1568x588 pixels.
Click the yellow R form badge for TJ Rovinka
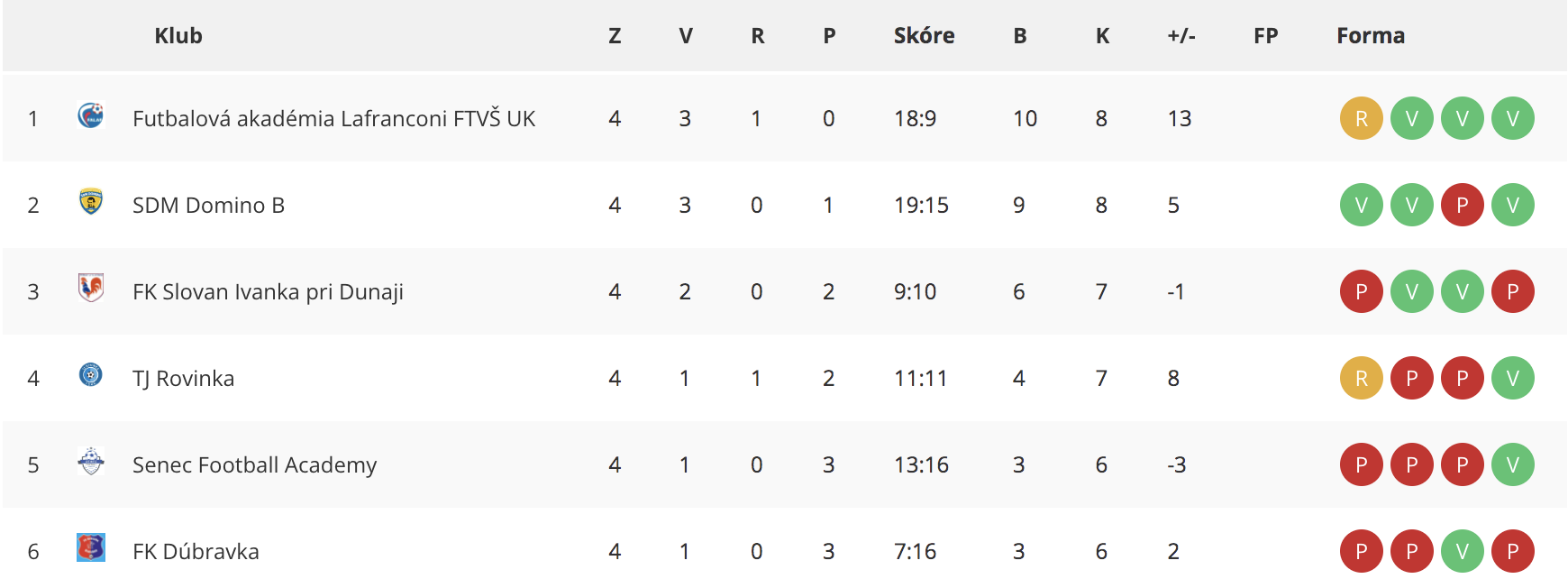(1362, 378)
